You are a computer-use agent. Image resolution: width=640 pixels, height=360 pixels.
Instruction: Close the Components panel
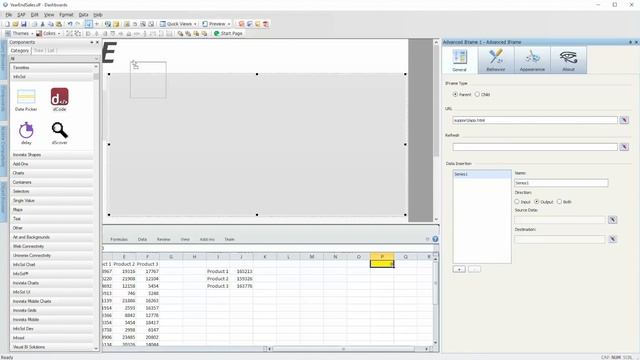click(x=97, y=42)
